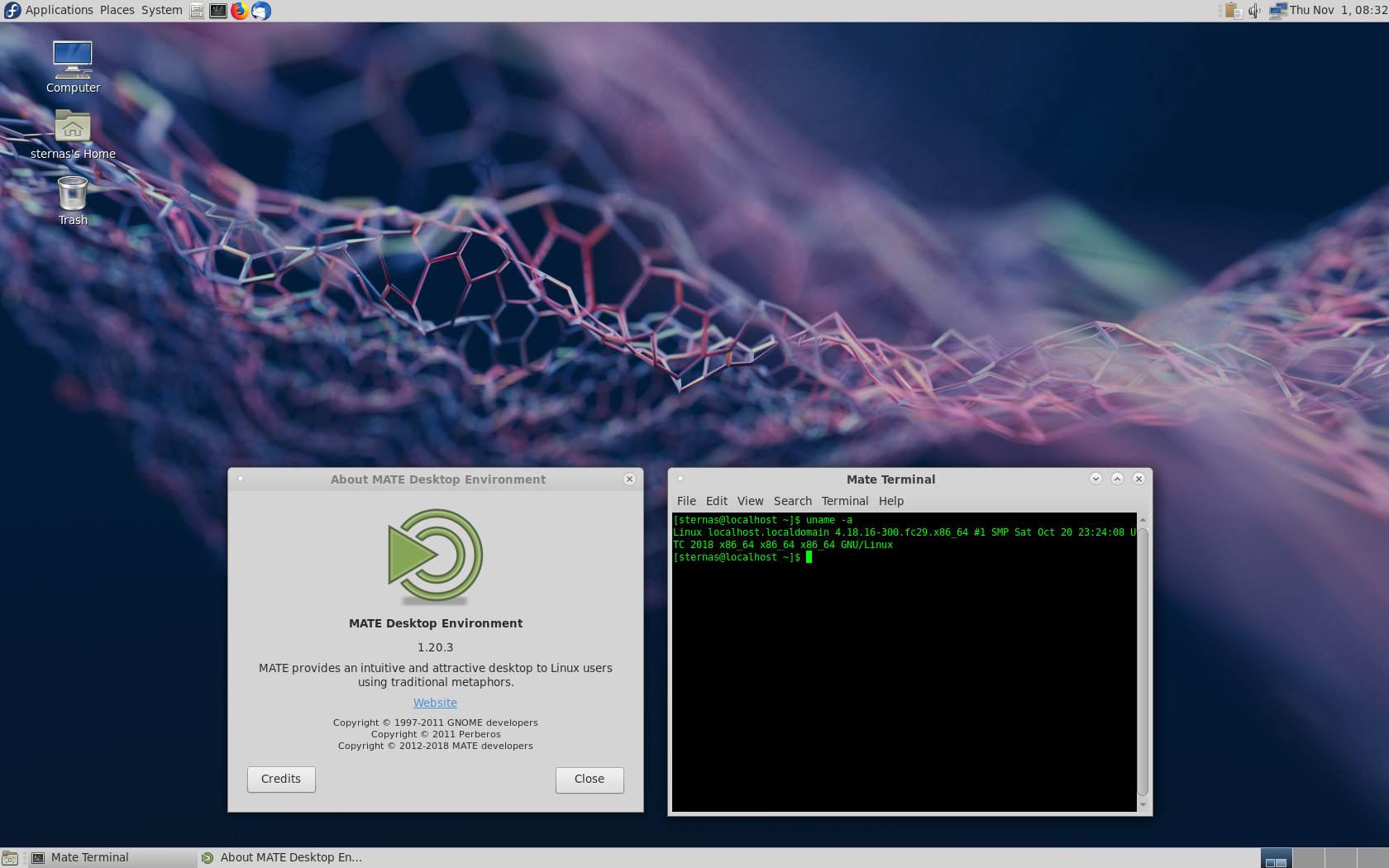The image size is (1389, 868).
Task: Open the Help menu in Mate Terminal
Action: (891, 501)
